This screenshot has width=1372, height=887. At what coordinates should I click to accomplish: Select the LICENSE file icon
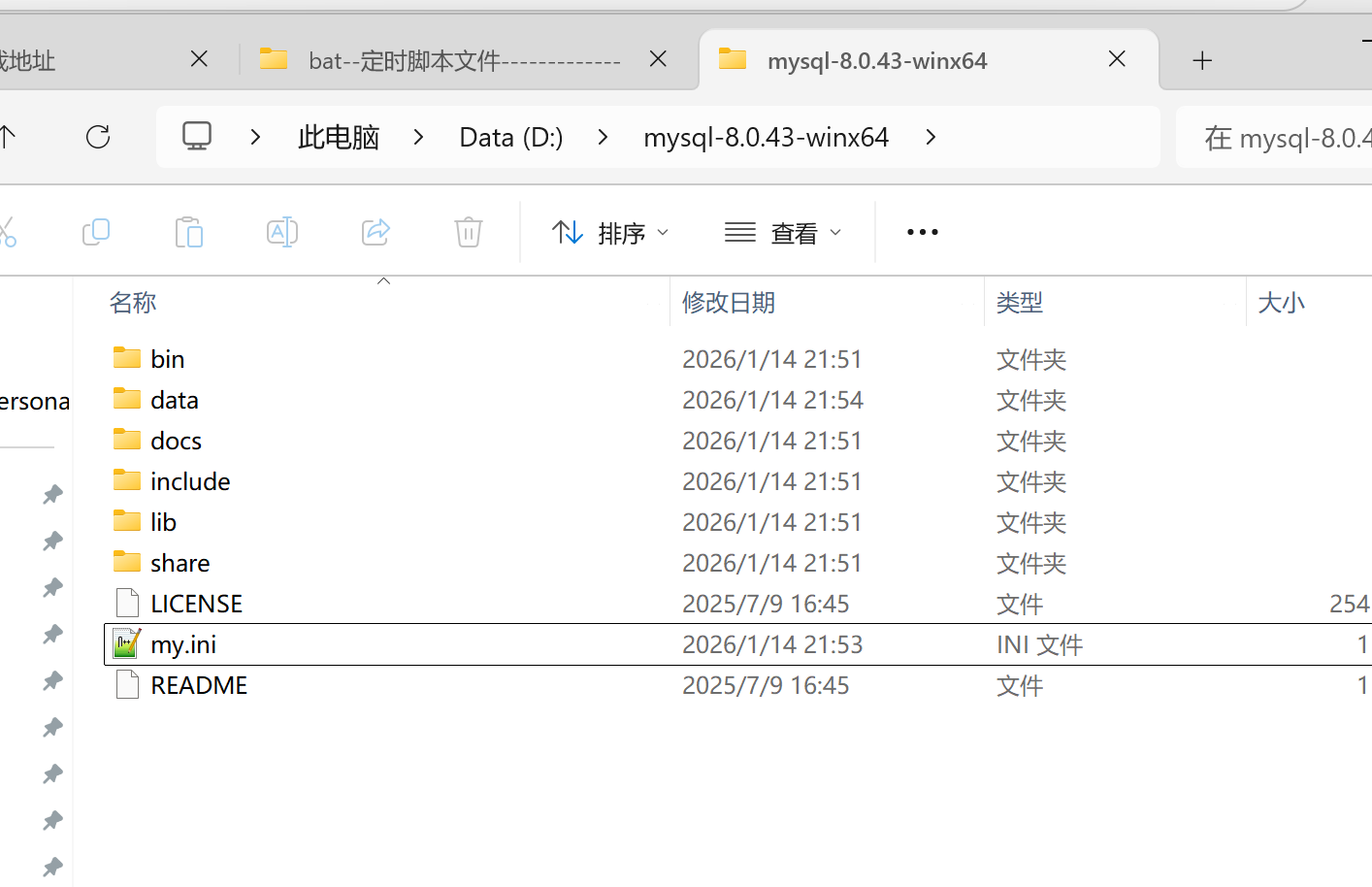(127, 603)
